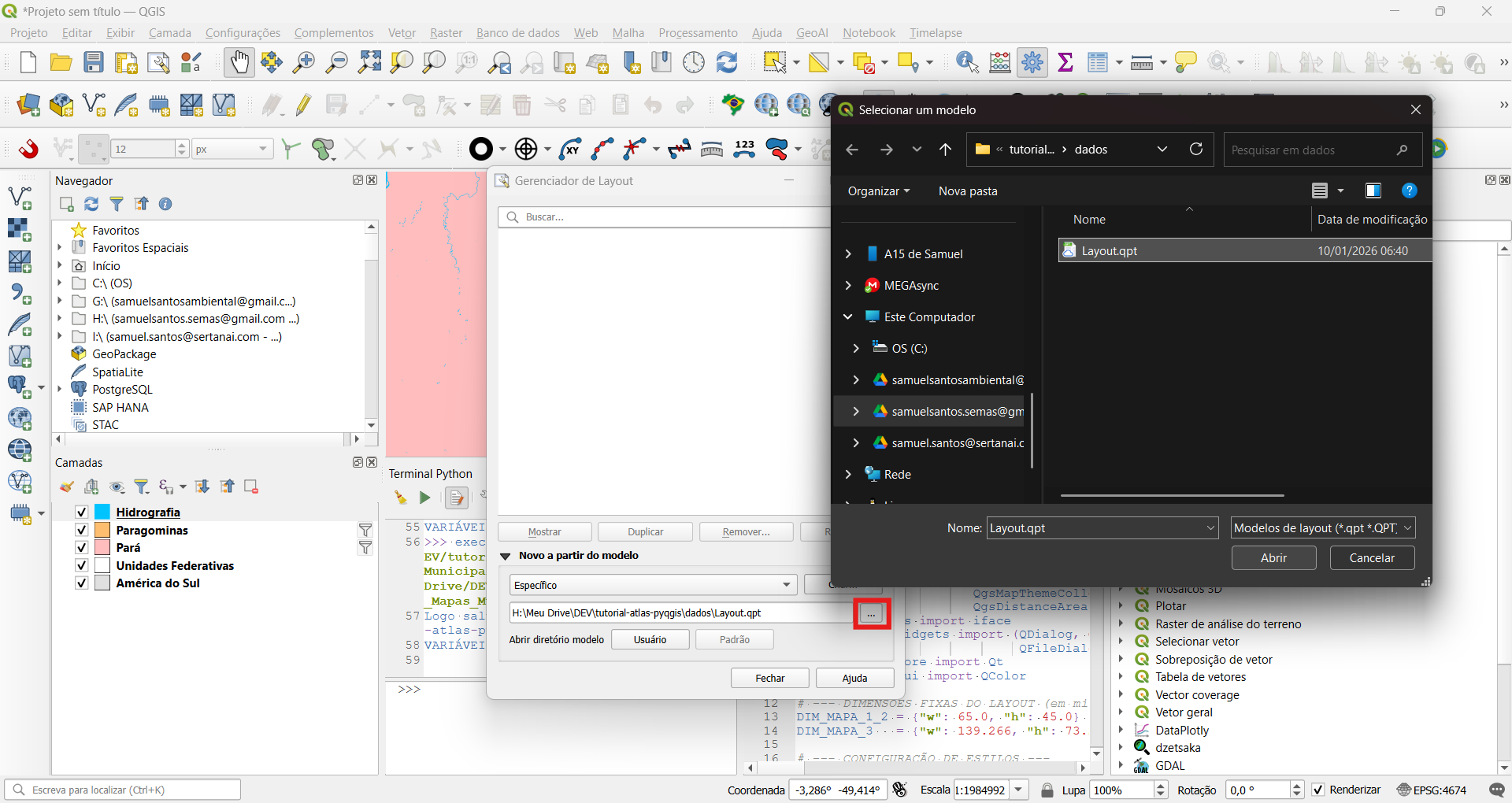Select the Layout.qpt file in list

coord(1109,251)
